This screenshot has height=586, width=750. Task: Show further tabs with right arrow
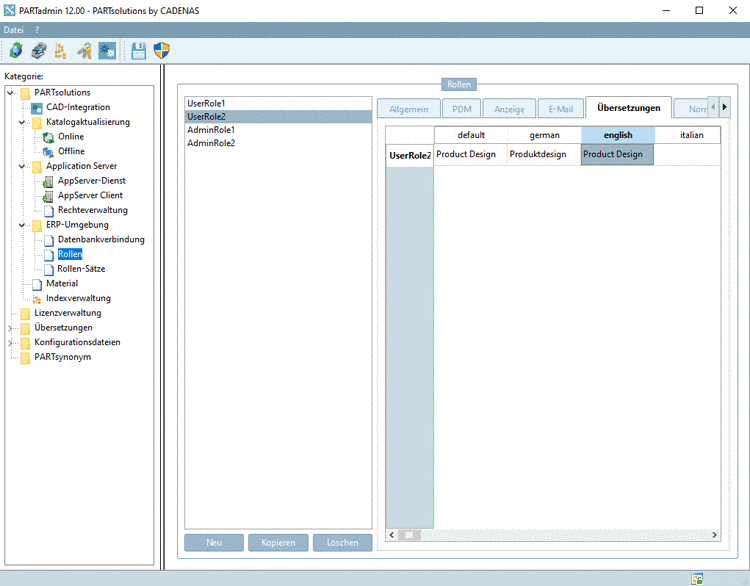[x=725, y=107]
